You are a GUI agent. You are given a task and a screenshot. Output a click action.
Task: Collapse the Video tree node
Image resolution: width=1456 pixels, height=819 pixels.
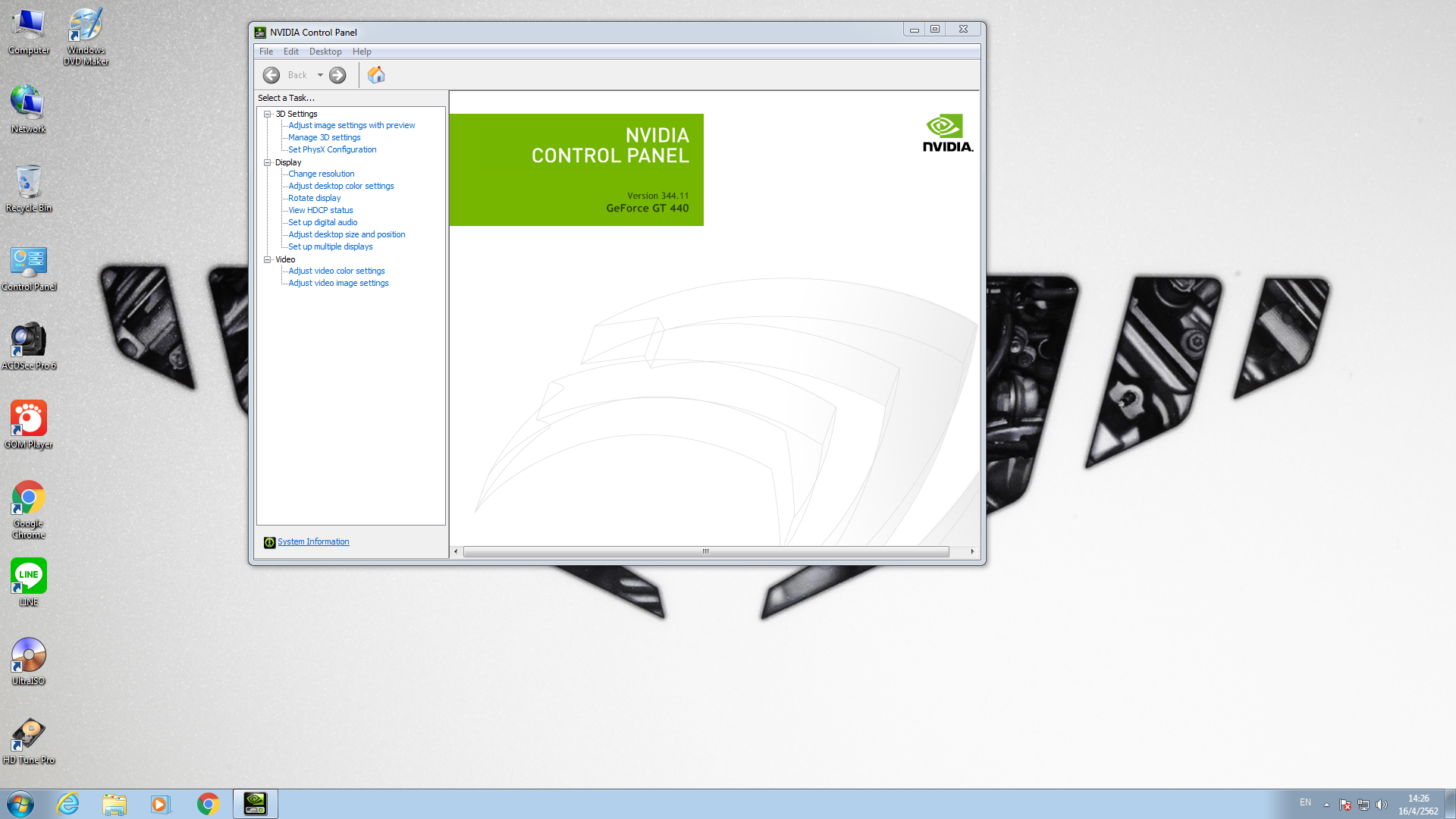pyautogui.click(x=267, y=259)
